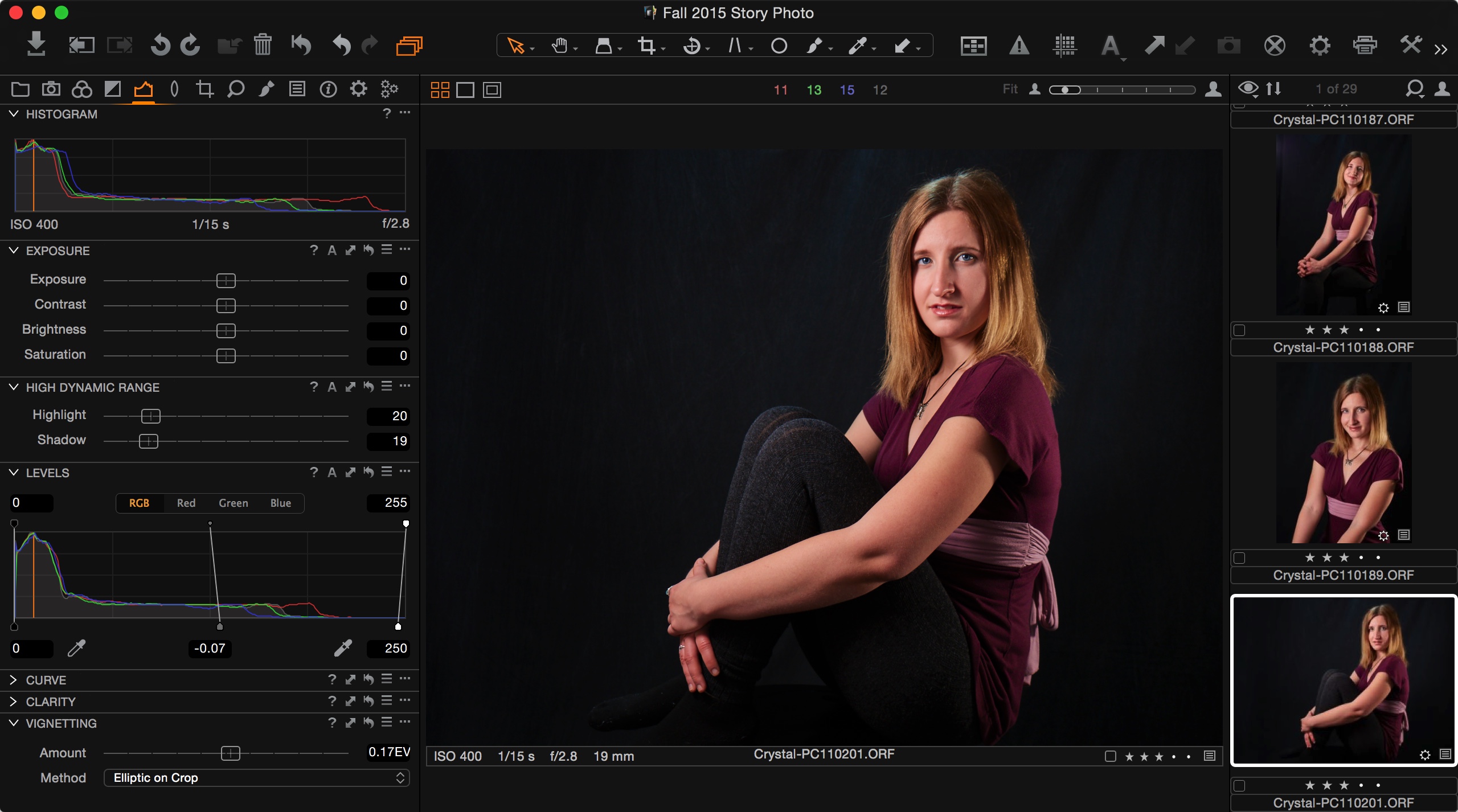
Task: Switch Levels channel to Red
Action: [x=186, y=503]
